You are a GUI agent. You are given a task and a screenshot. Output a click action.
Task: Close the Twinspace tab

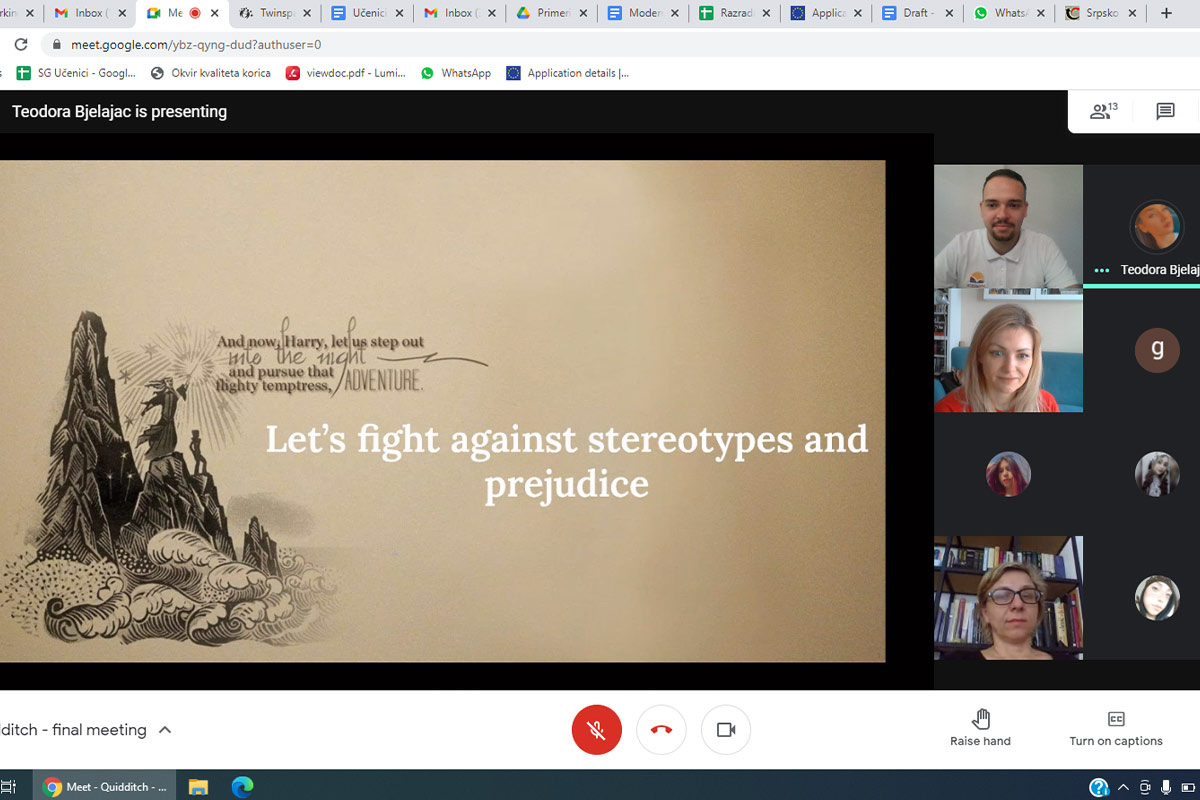(306, 13)
